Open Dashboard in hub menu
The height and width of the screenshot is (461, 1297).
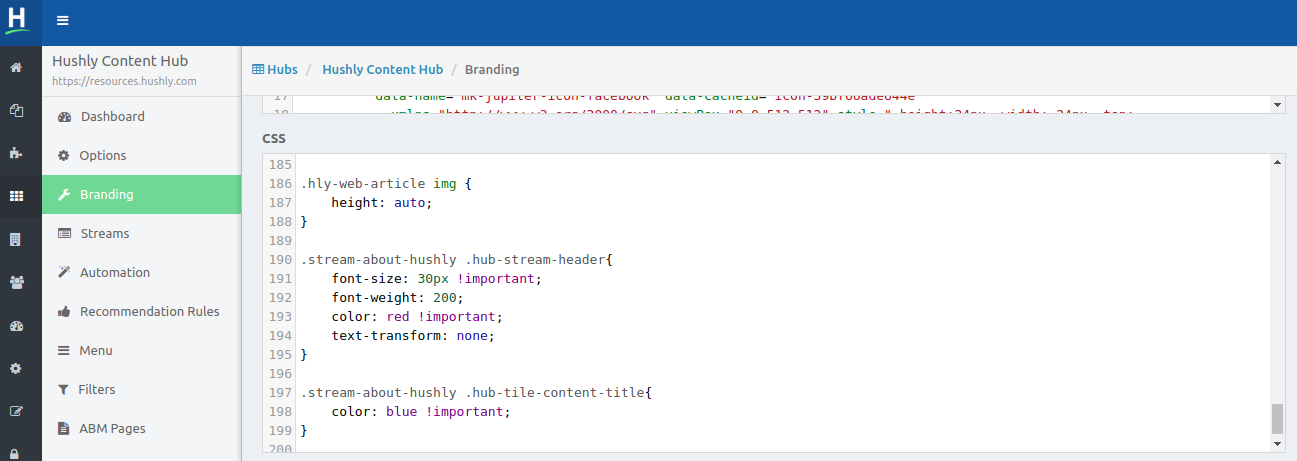[x=141, y=117]
